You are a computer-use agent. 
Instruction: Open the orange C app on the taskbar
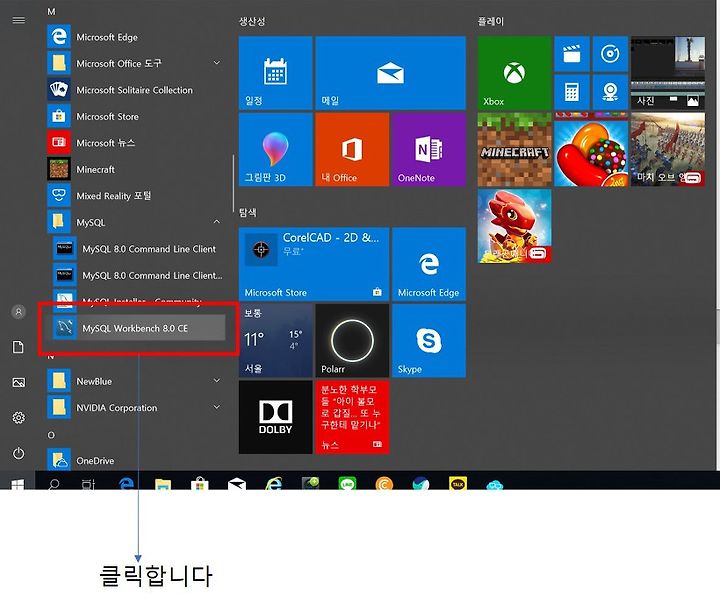click(x=384, y=483)
